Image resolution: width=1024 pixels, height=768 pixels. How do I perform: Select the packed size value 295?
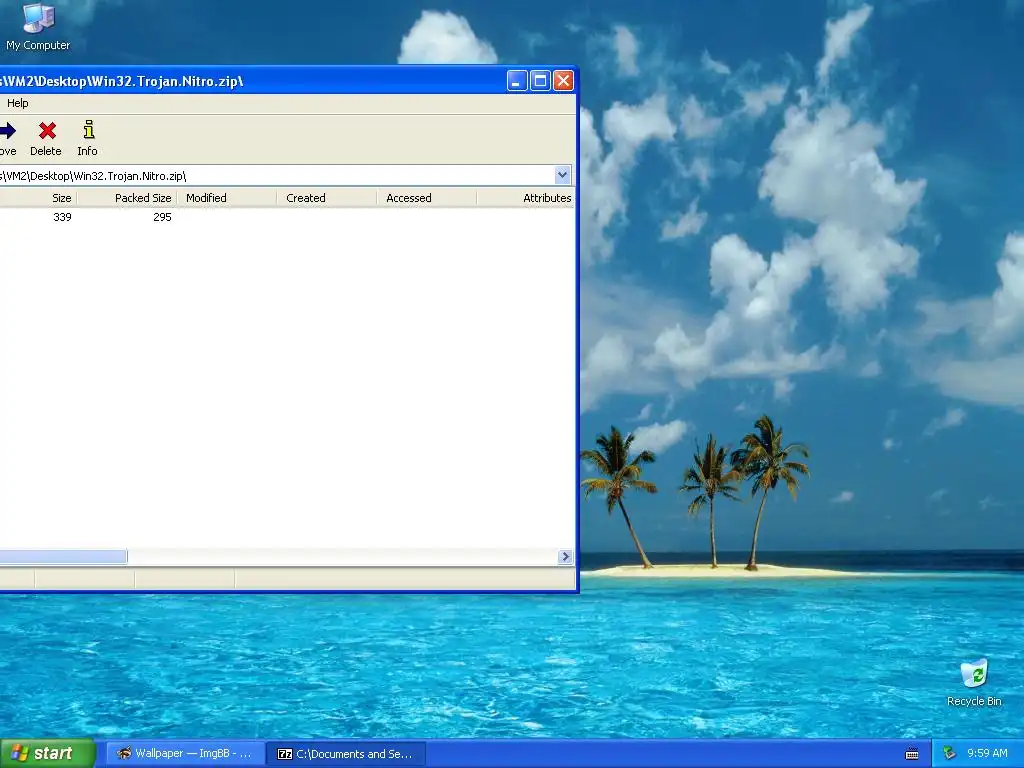162,217
